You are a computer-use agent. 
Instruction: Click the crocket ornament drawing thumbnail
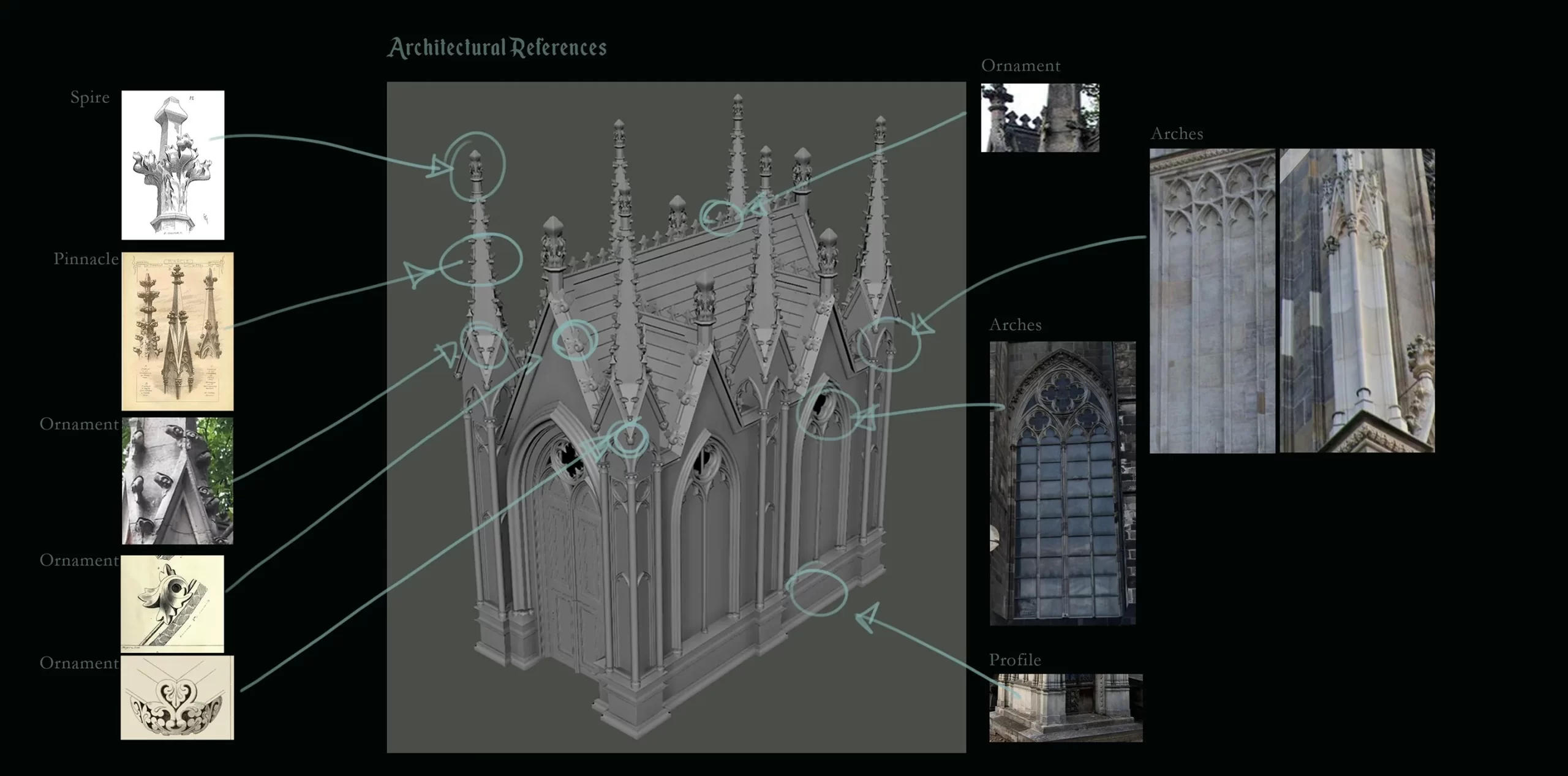[x=173, y=603]
